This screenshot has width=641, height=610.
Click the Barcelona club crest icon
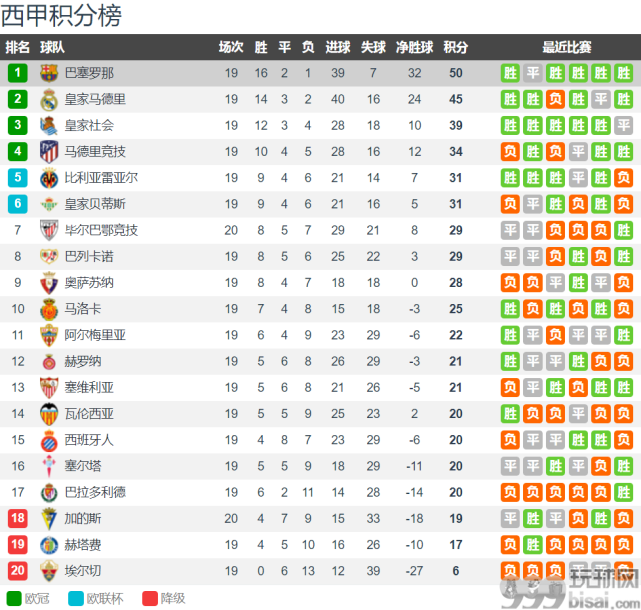tap(49, 73)
